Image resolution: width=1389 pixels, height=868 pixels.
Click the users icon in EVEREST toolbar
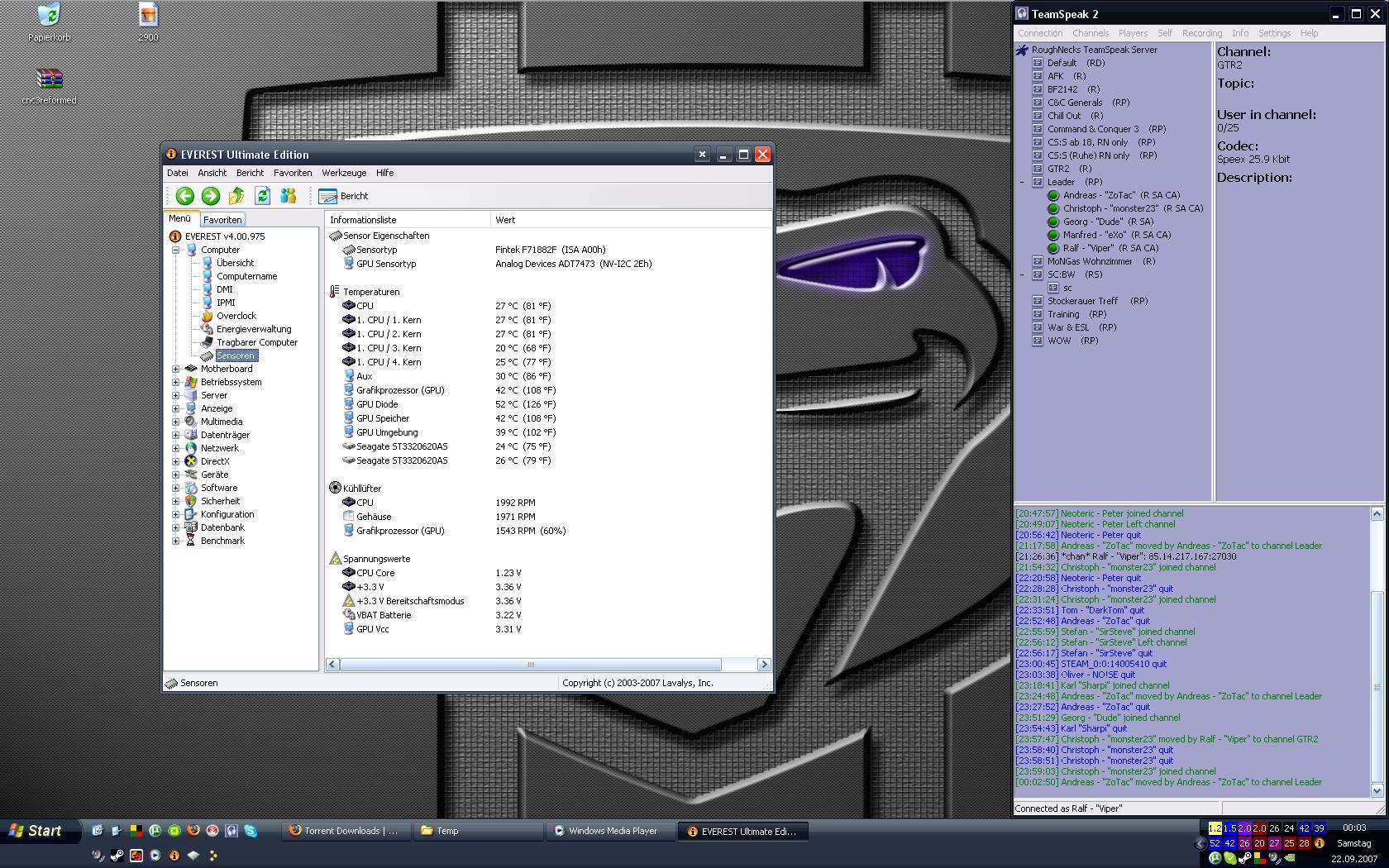click(288, 196)
